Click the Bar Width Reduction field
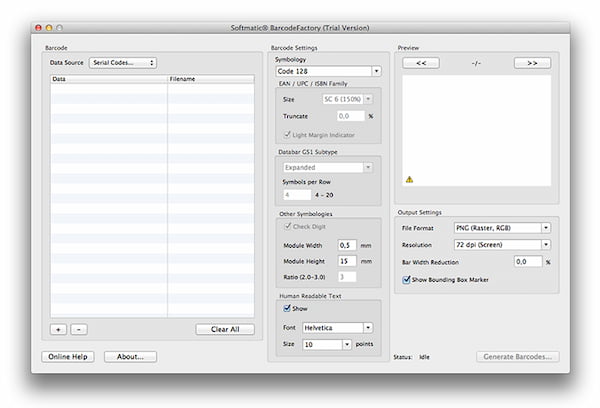Image resolution: width=600 pixels, height=408 pixels. pos(528,262)
